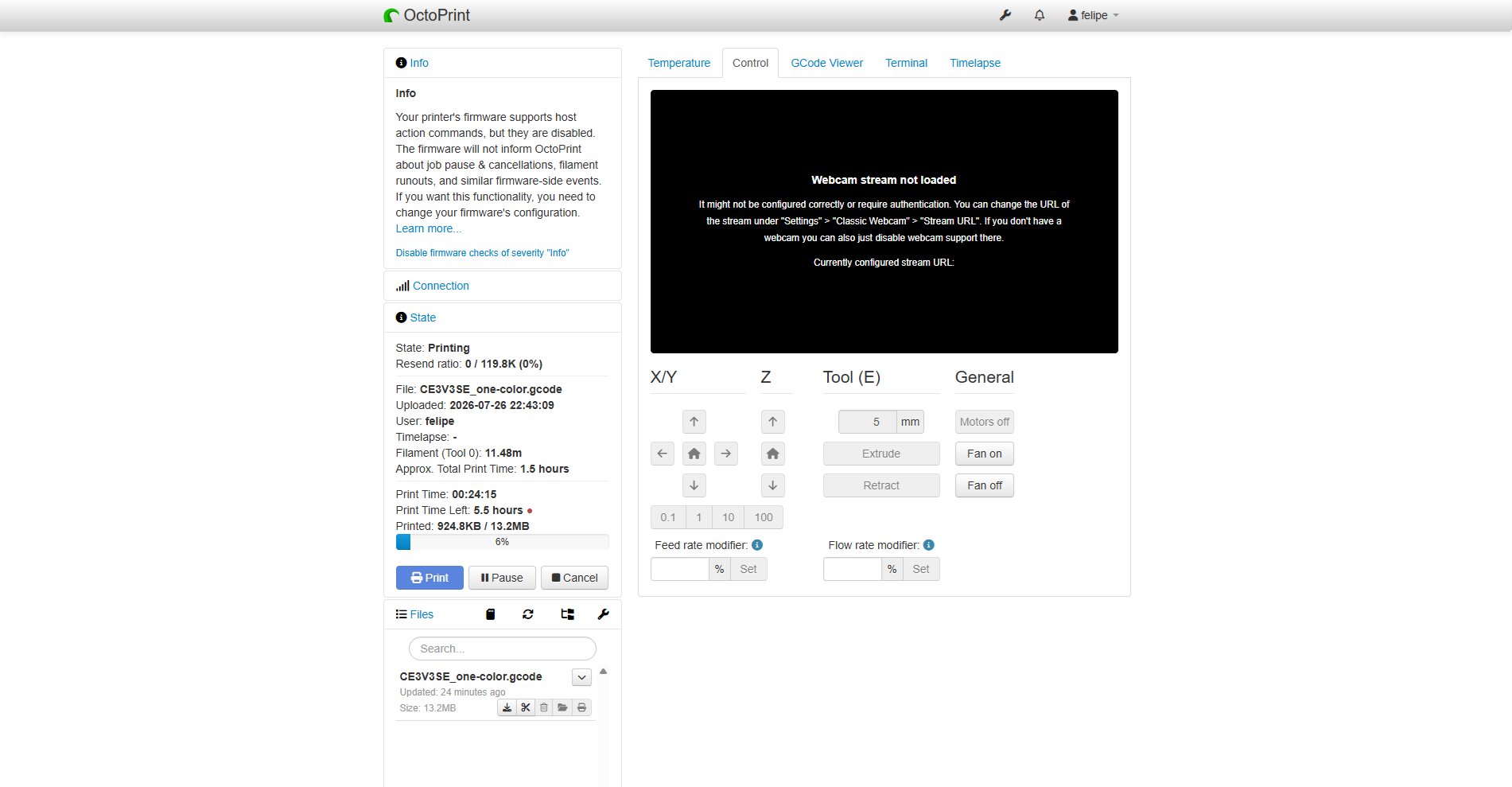The image size is (1512, 787).
Task: Collapse the State panel
Action: pos(422,318)
